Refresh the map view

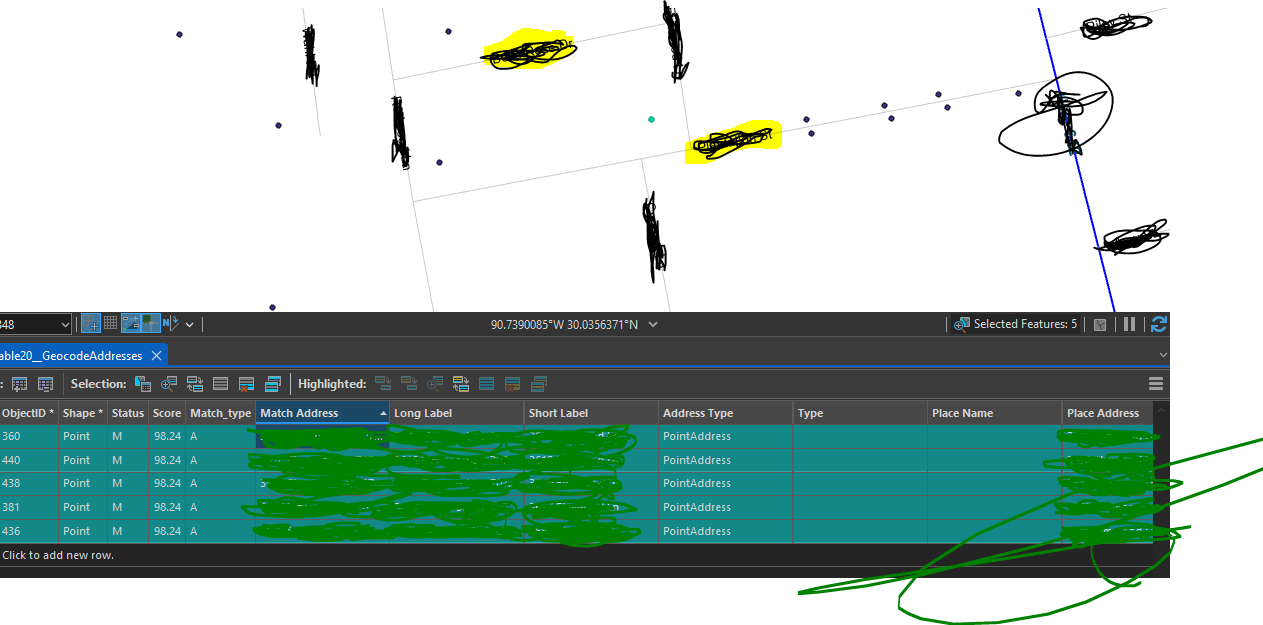pos(1158,324)
